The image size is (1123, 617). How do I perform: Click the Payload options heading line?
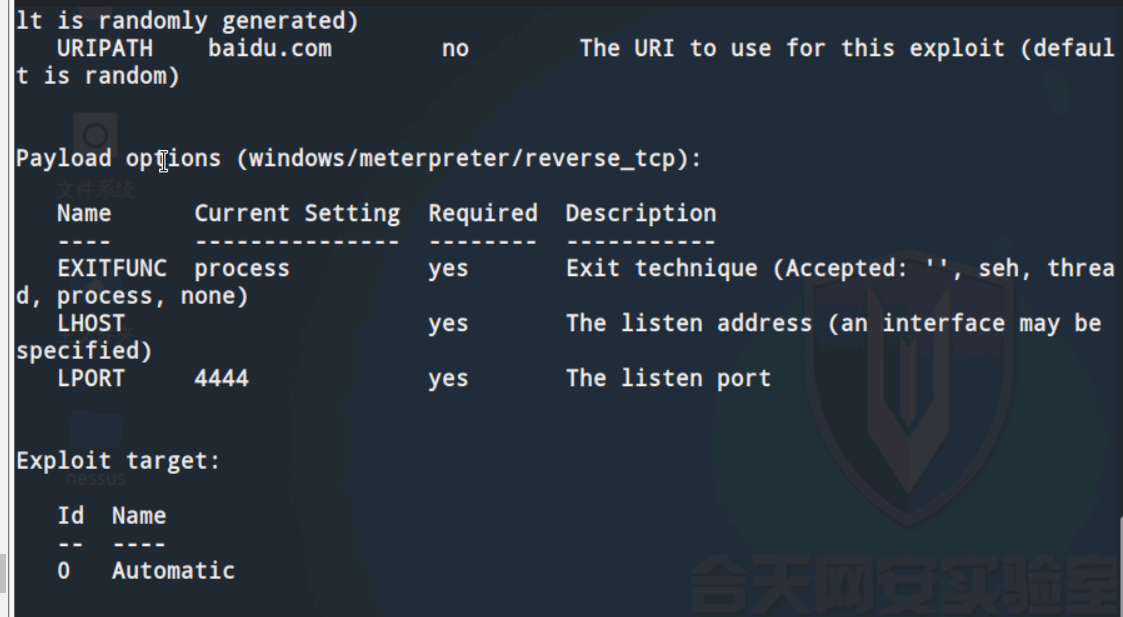pyautogui.click(x=118, y=158)
